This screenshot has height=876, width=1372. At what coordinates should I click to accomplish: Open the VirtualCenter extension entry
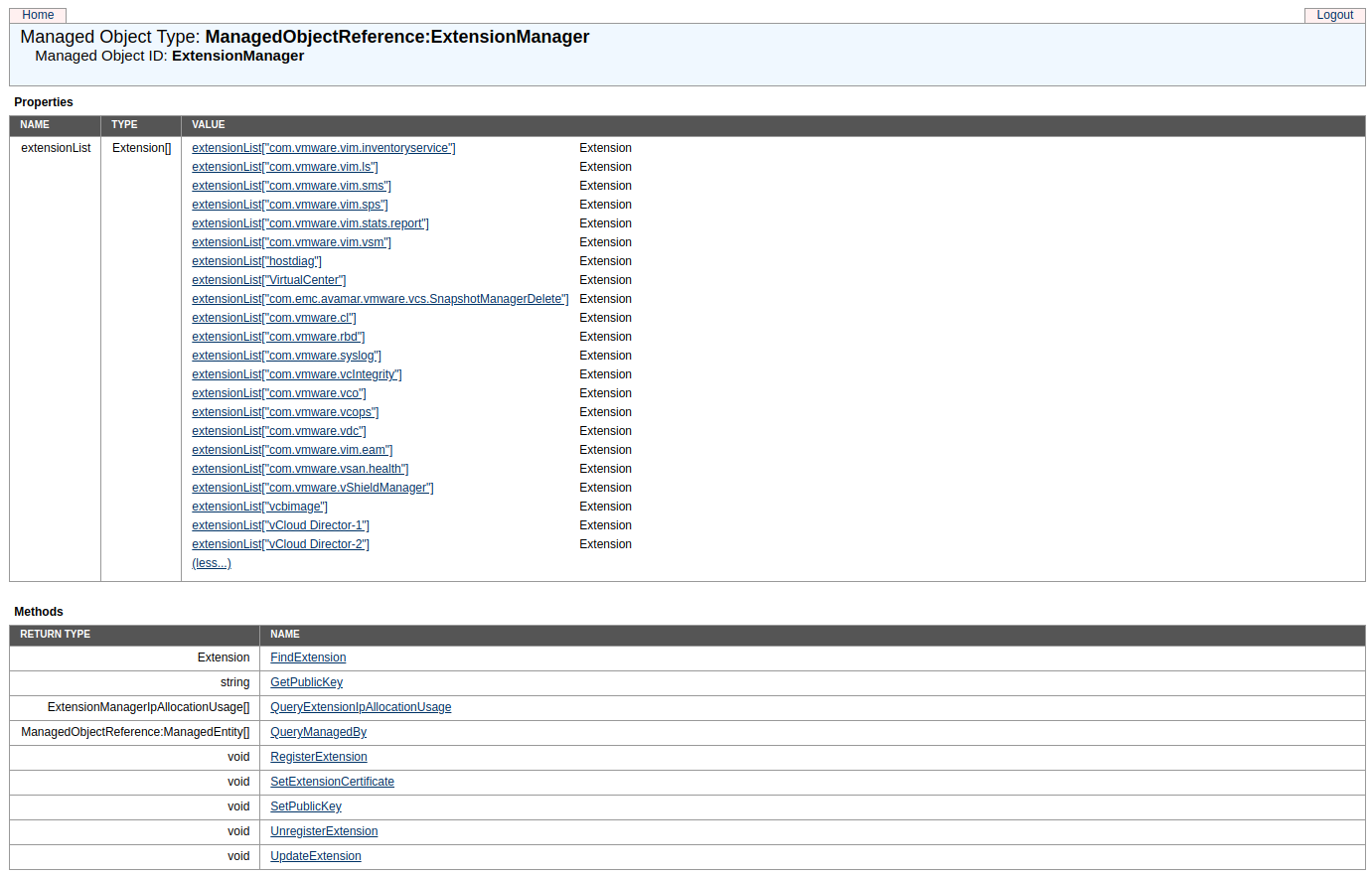click(x=268, y=280)
